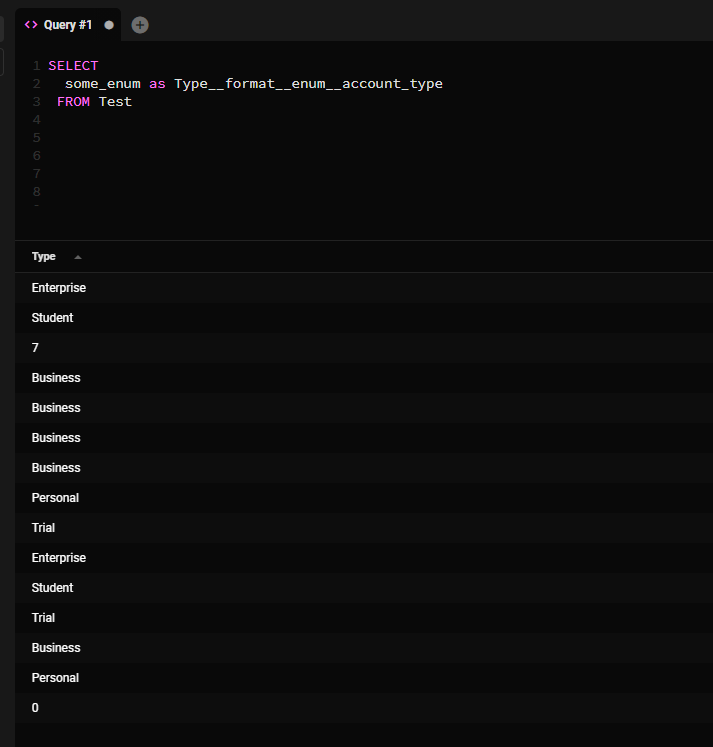Select the first Enterprise result row
Screen dimensions: 713x747
[364, 288]
